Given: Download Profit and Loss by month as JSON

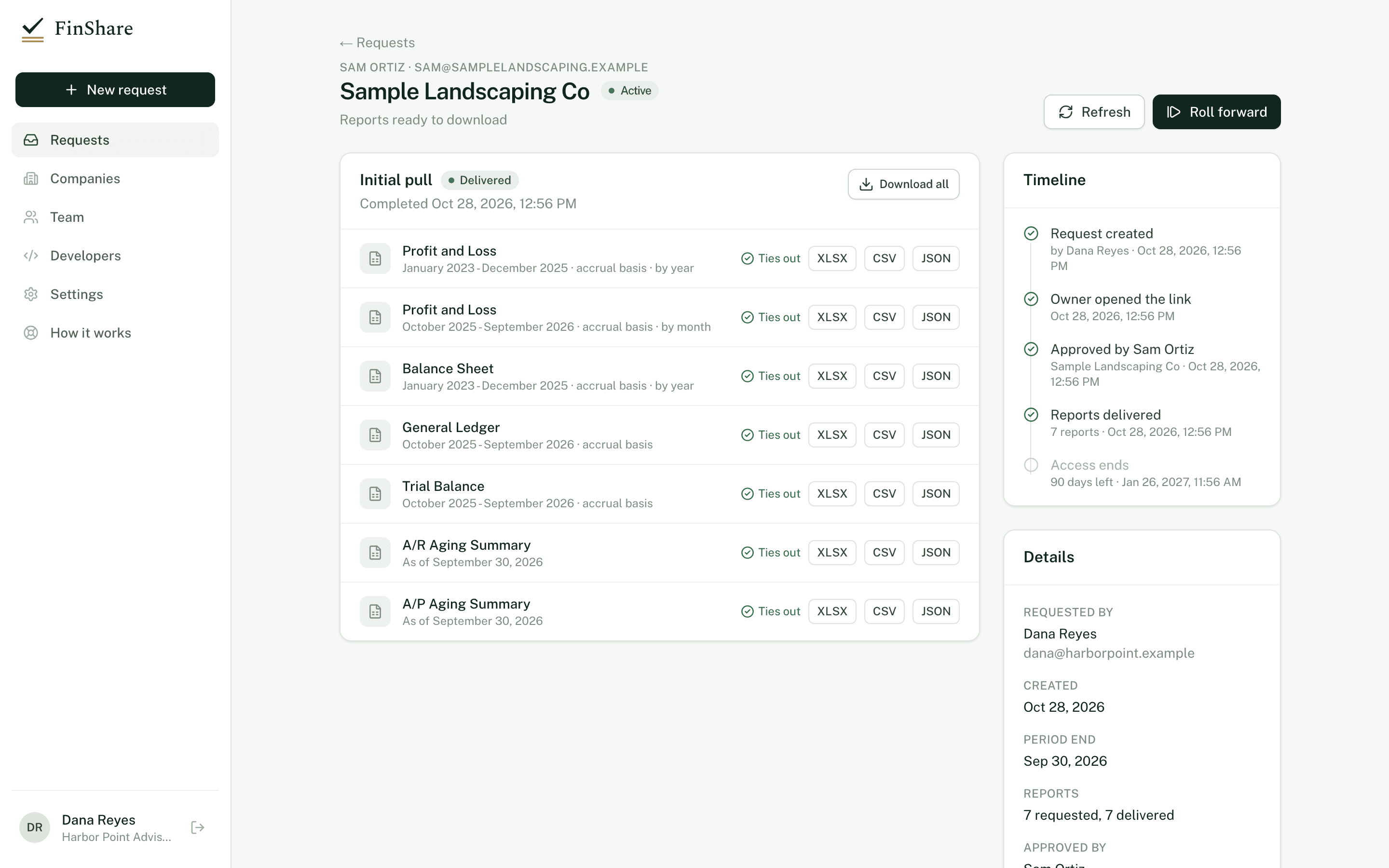Looking at the screenshot, I should click(x=936, y=317).
